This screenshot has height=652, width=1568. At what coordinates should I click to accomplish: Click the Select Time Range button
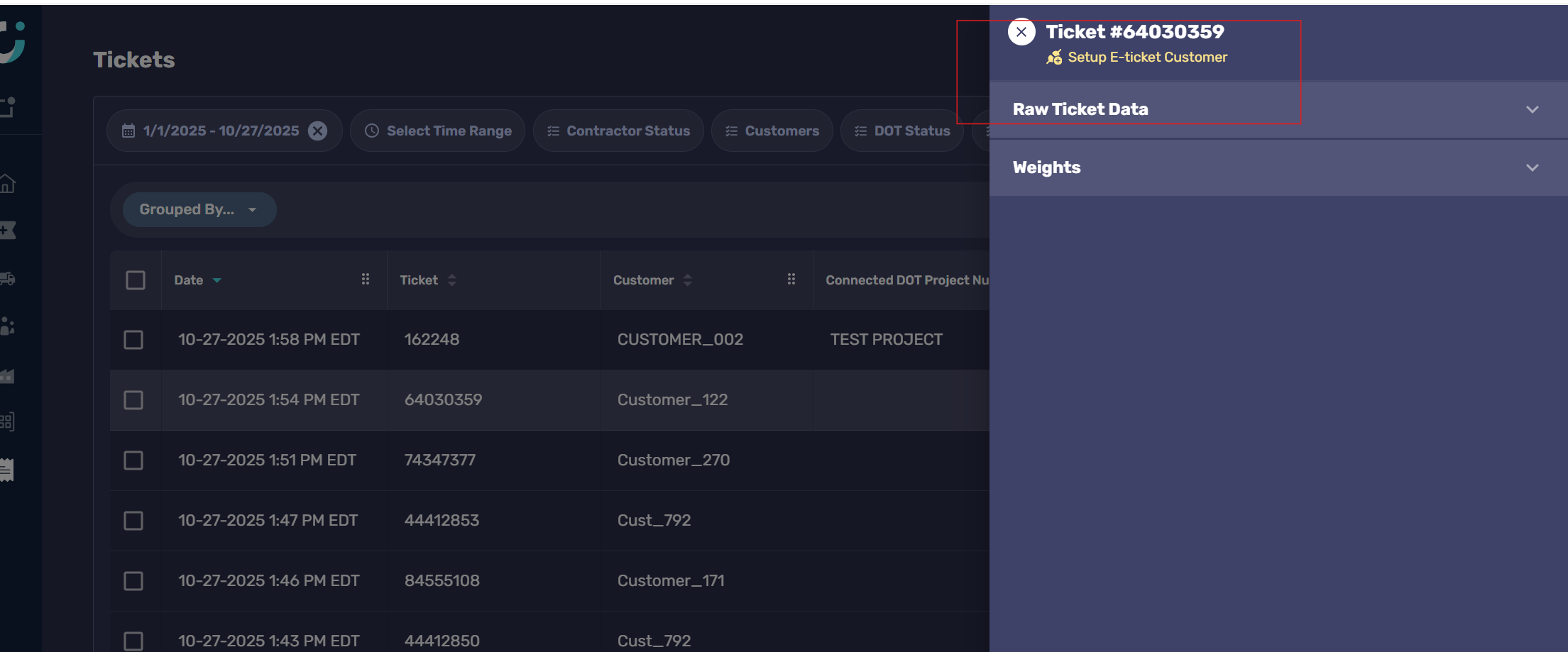point(438,131)
